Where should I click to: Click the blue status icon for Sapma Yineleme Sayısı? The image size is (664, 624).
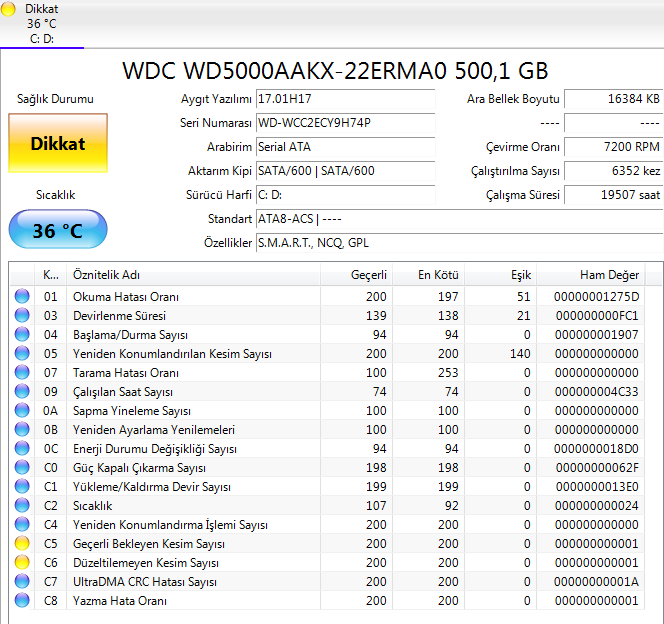click(x=22, y=411)
